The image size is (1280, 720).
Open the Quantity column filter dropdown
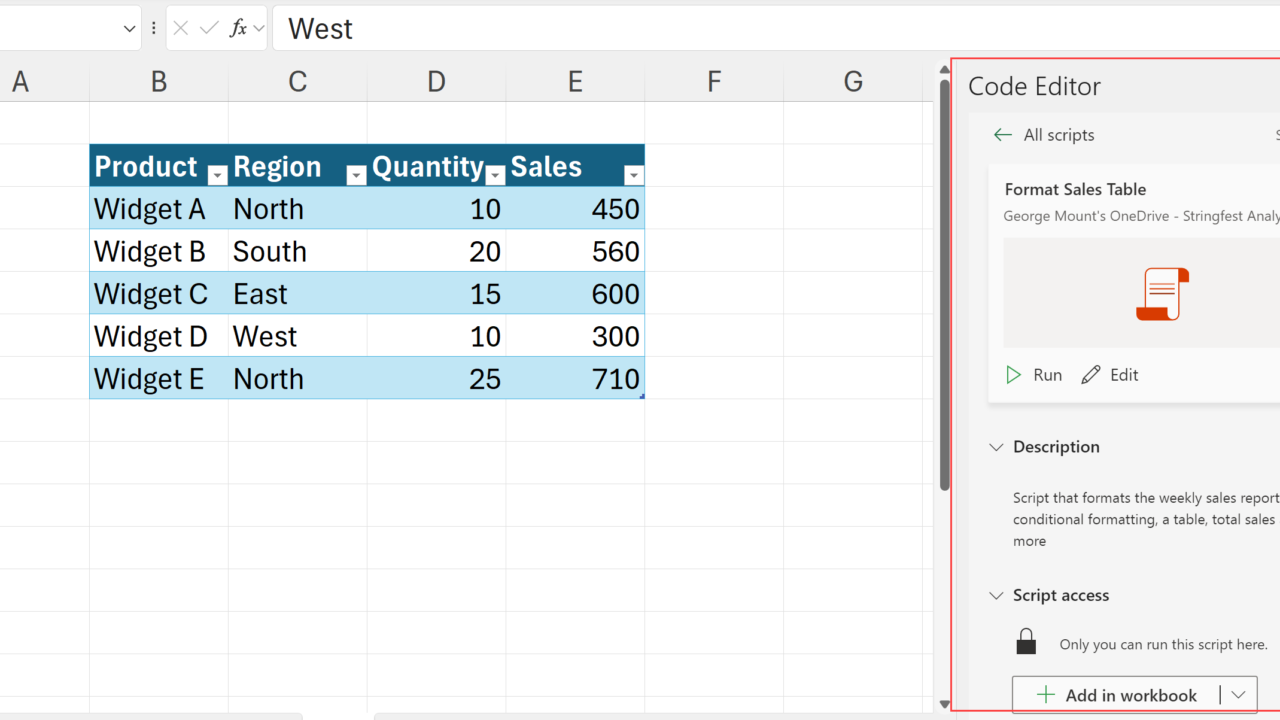495,176
